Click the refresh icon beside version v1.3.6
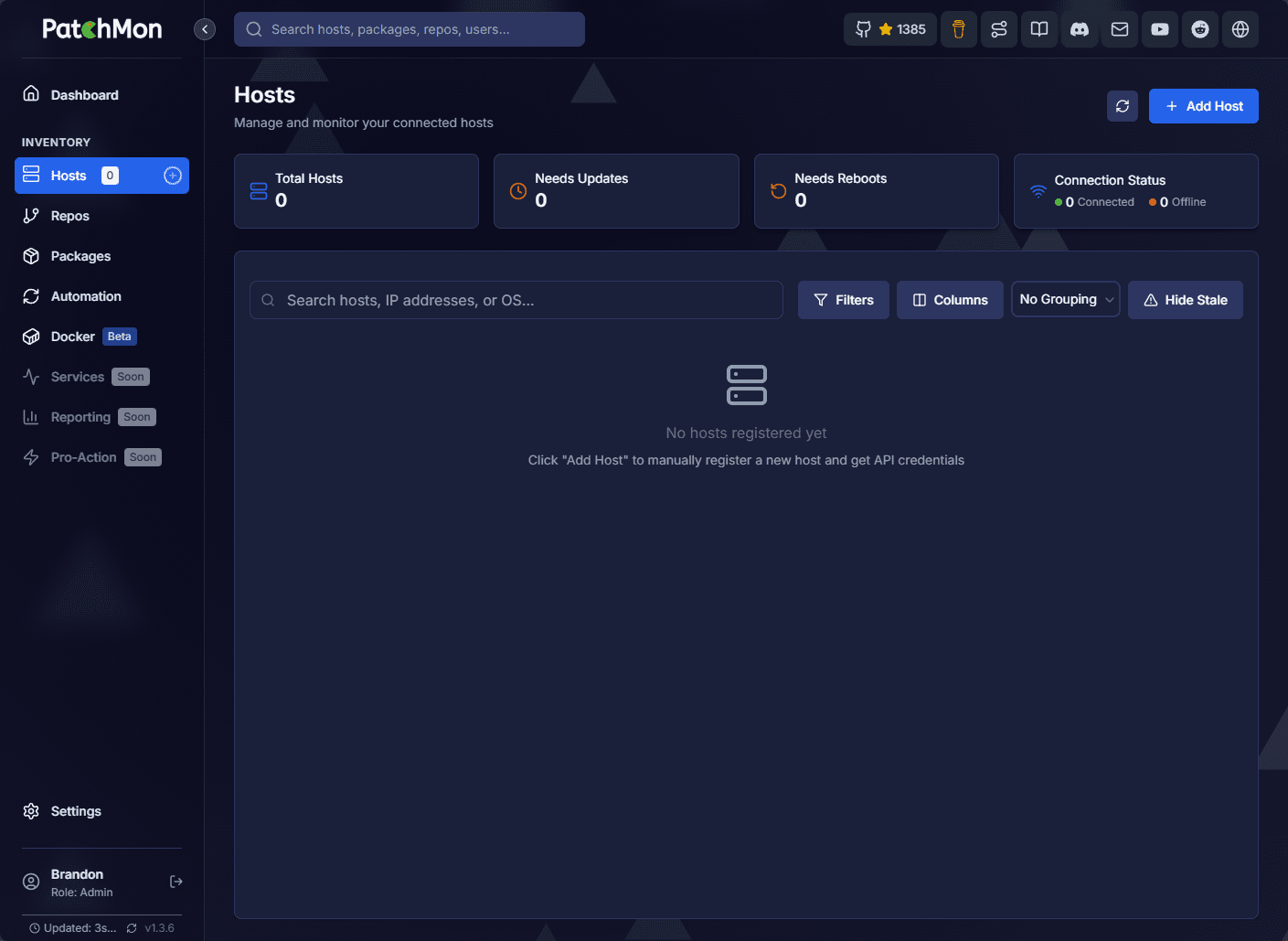Image resolution: width=1288 pixels, height=941 pixels. coord(132,928)
